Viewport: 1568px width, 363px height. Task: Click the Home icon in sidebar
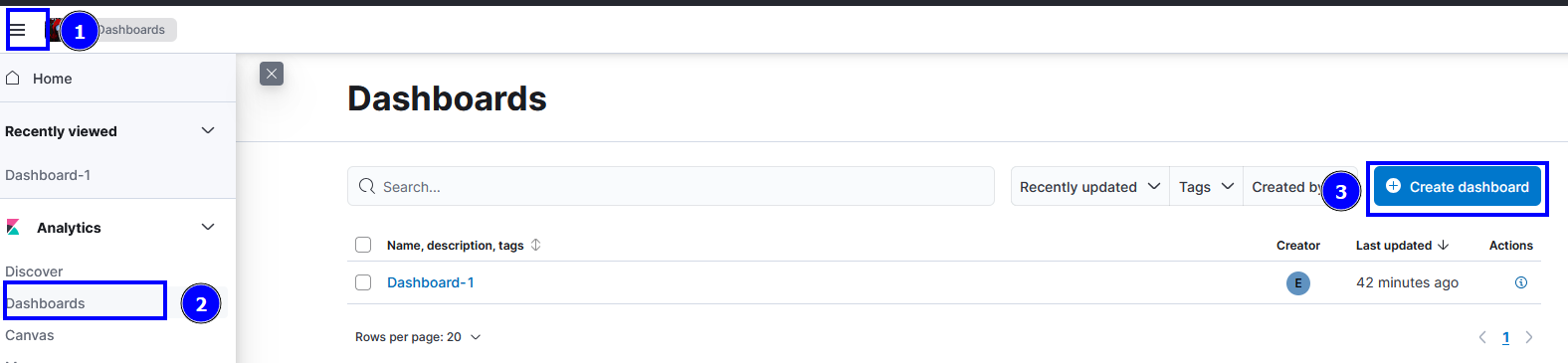point(13,78)
